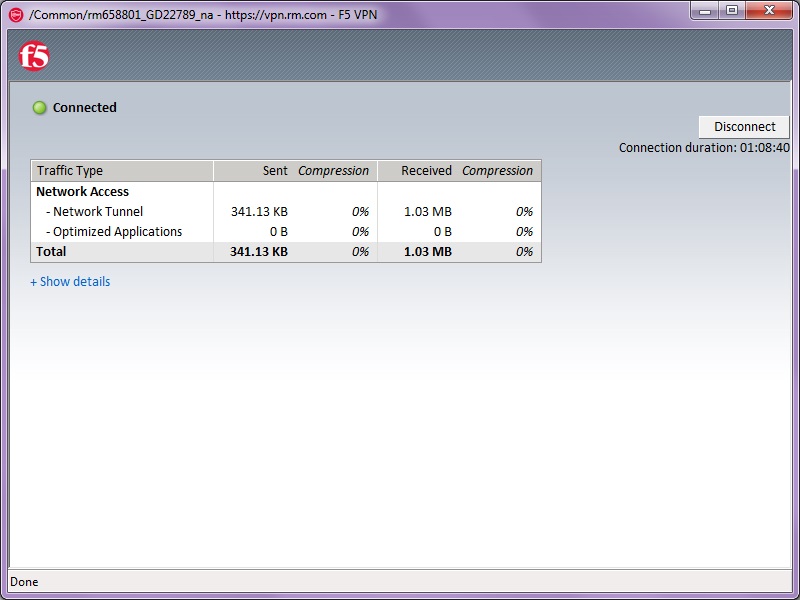Screen dimensions: 800x600
Task: Click the Done text in the status bar
Action: coord(23,581)
